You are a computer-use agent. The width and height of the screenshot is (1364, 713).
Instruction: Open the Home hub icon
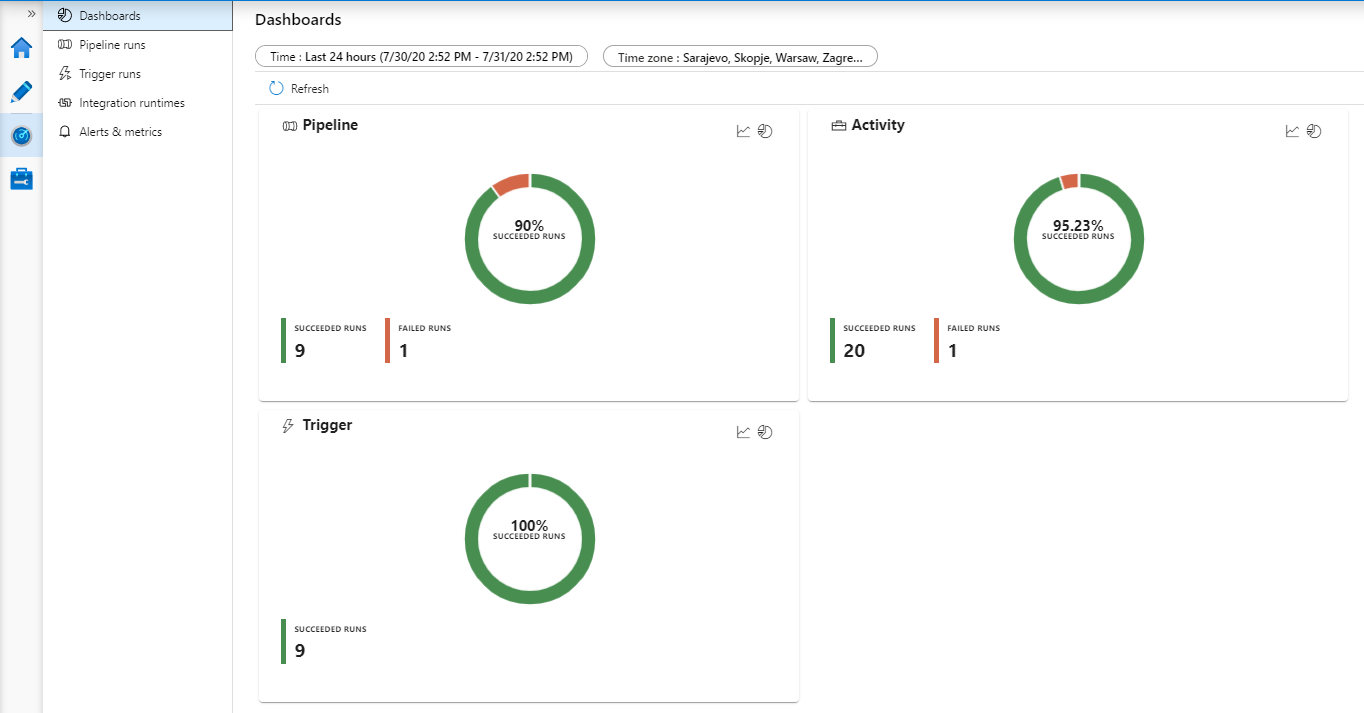[x=21, y=48]
